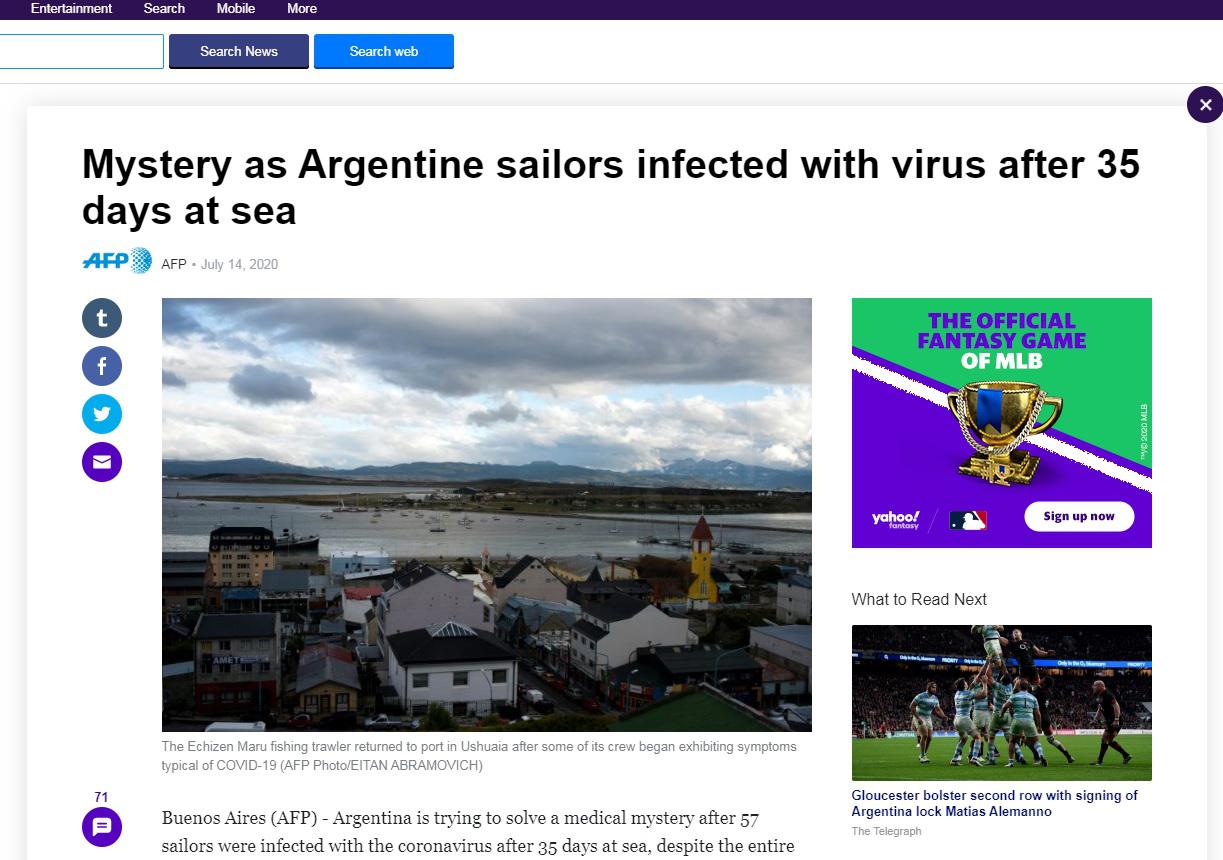Share article on Tumblr icon
Screen dimensions: 1223x860
pyautogui.click(x=101, y=318)
